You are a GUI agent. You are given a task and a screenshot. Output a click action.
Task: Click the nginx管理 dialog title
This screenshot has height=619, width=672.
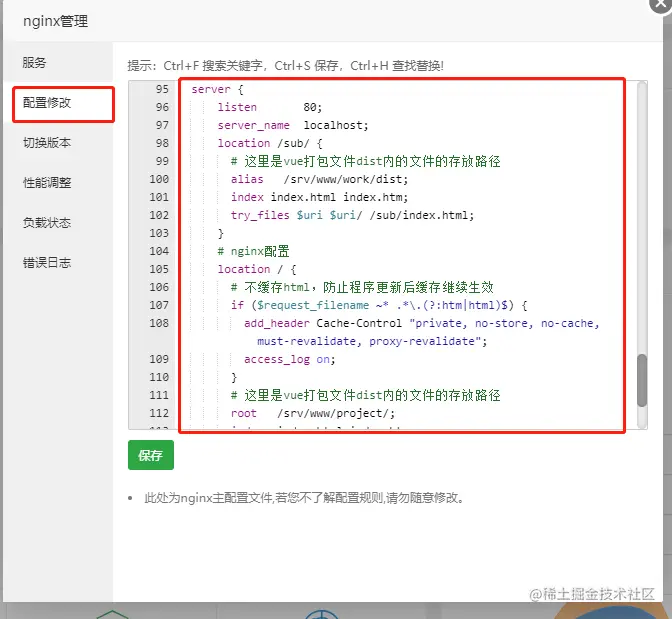coord(56,21)
